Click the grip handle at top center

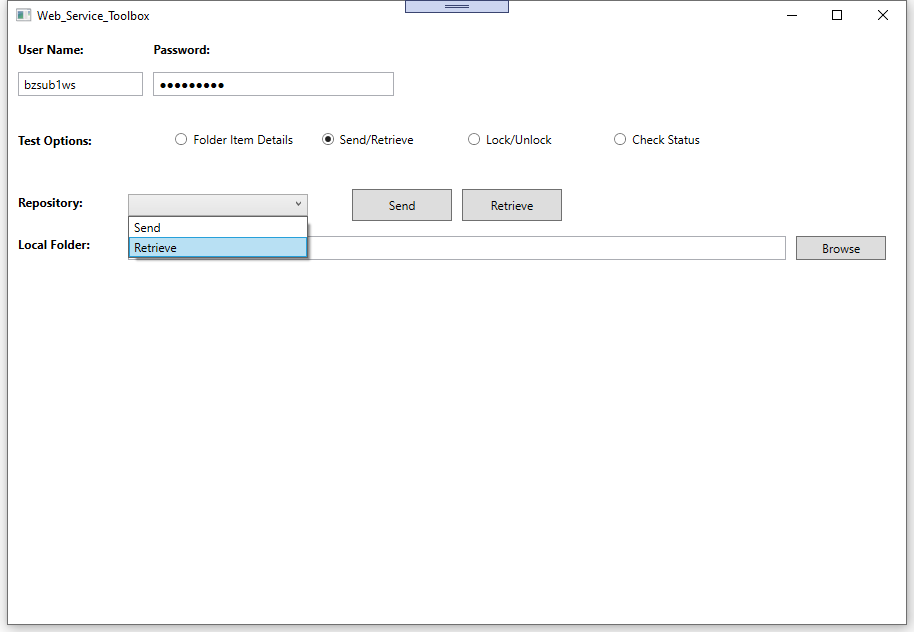pos(456,6)
